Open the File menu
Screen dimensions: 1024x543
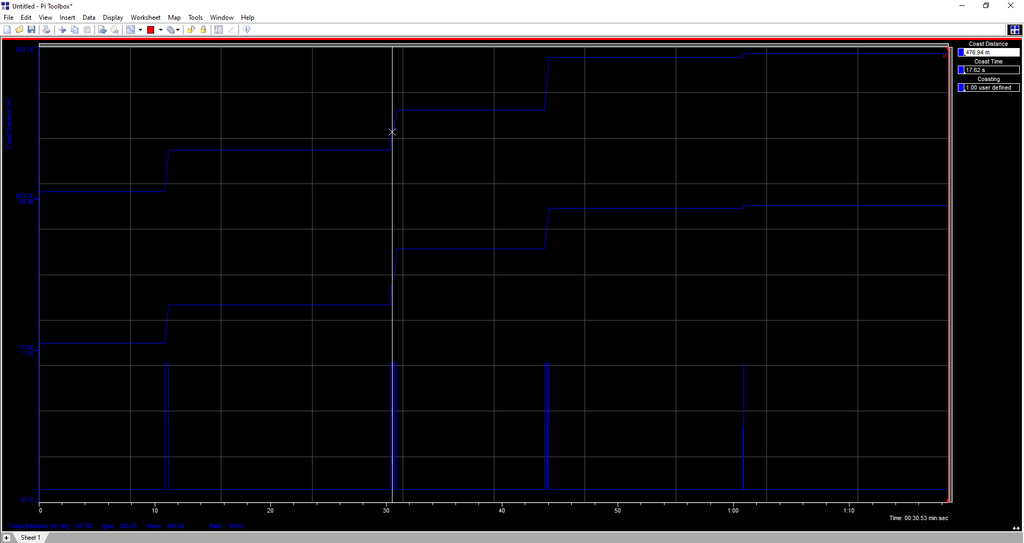point(8,18)
